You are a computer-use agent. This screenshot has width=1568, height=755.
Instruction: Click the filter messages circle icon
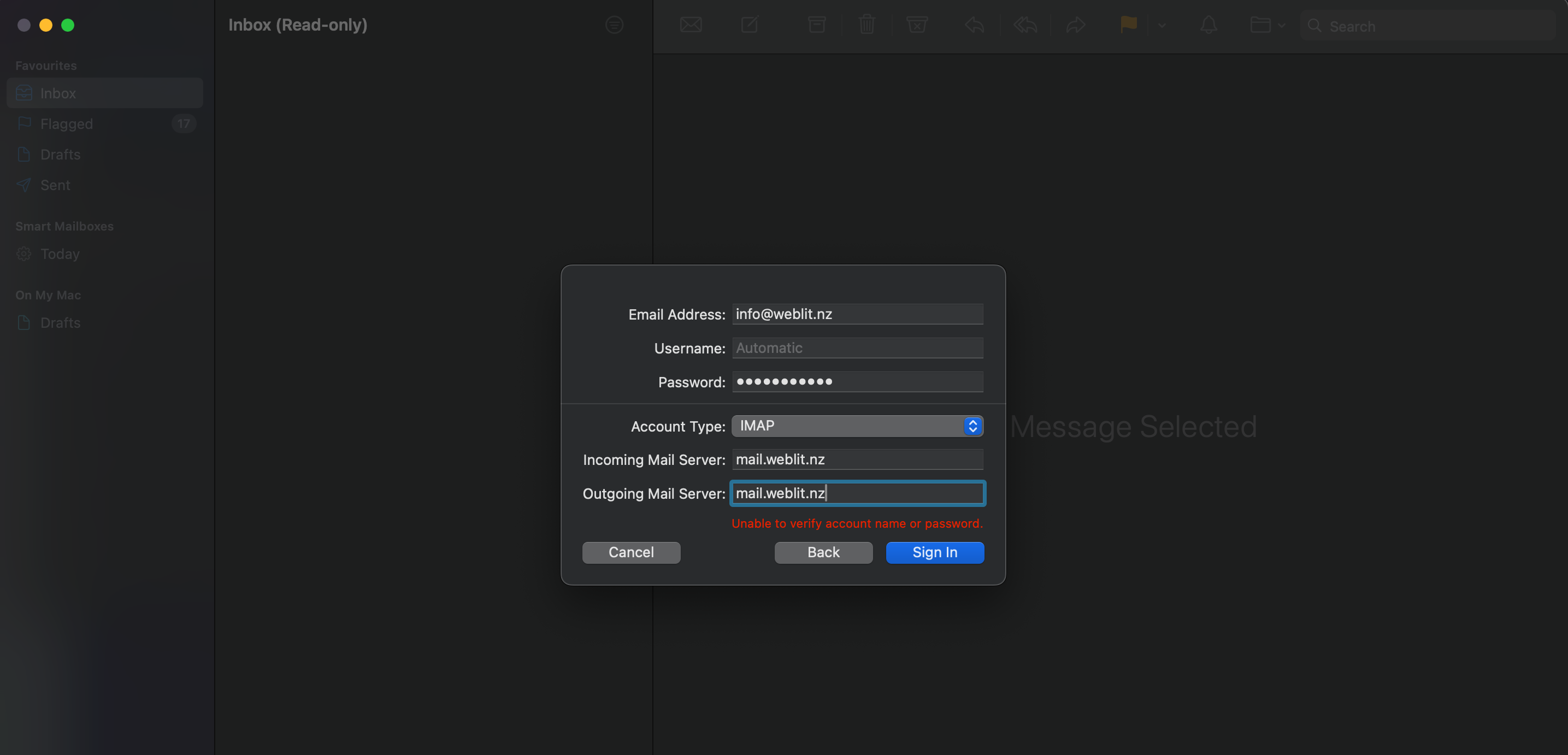coord(614,25)
